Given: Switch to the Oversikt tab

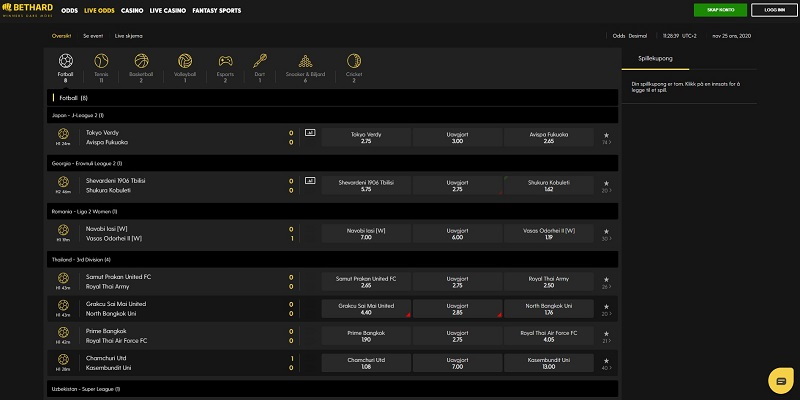Looking at the screenshot, I should pyautogui.click(x=61, y=36).
